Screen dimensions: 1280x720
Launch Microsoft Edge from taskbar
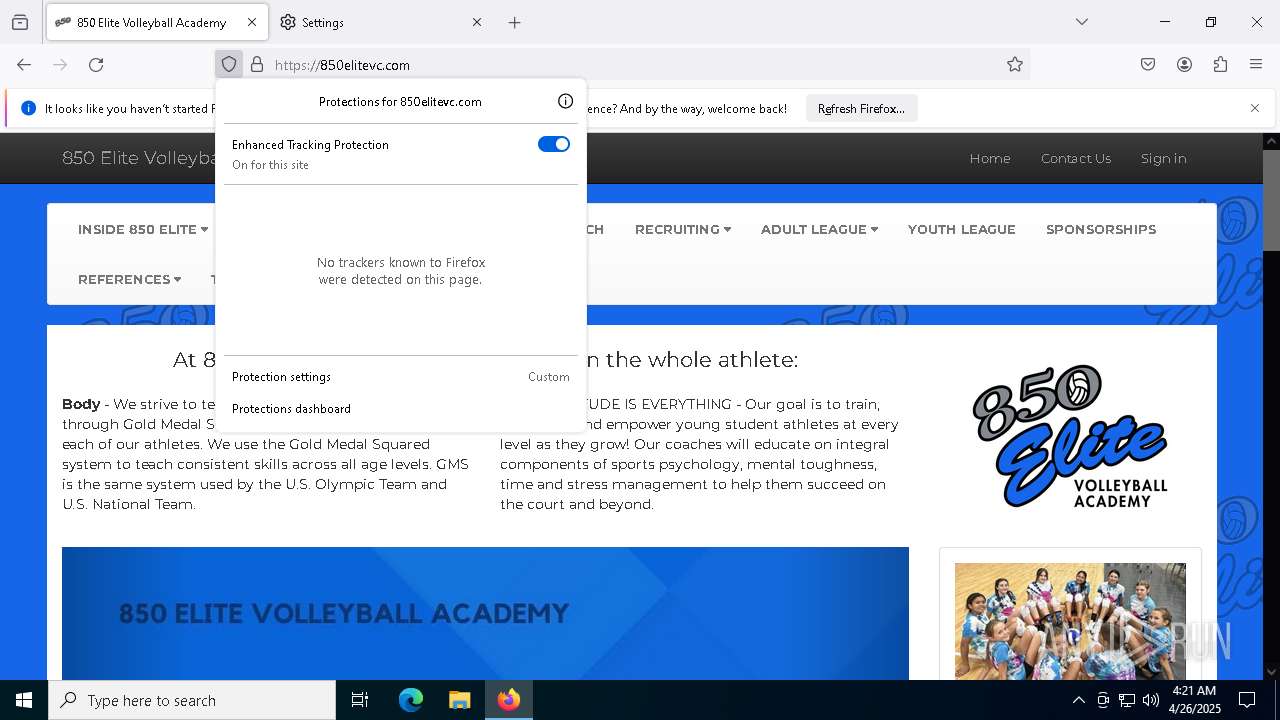point(411,700)
